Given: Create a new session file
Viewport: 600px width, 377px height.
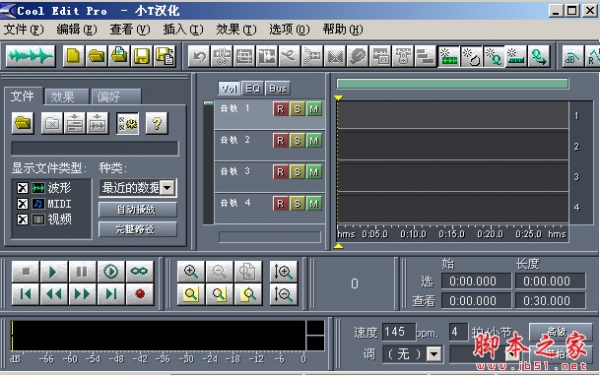Looking at the screenshot, I should (x=73, y=56).
